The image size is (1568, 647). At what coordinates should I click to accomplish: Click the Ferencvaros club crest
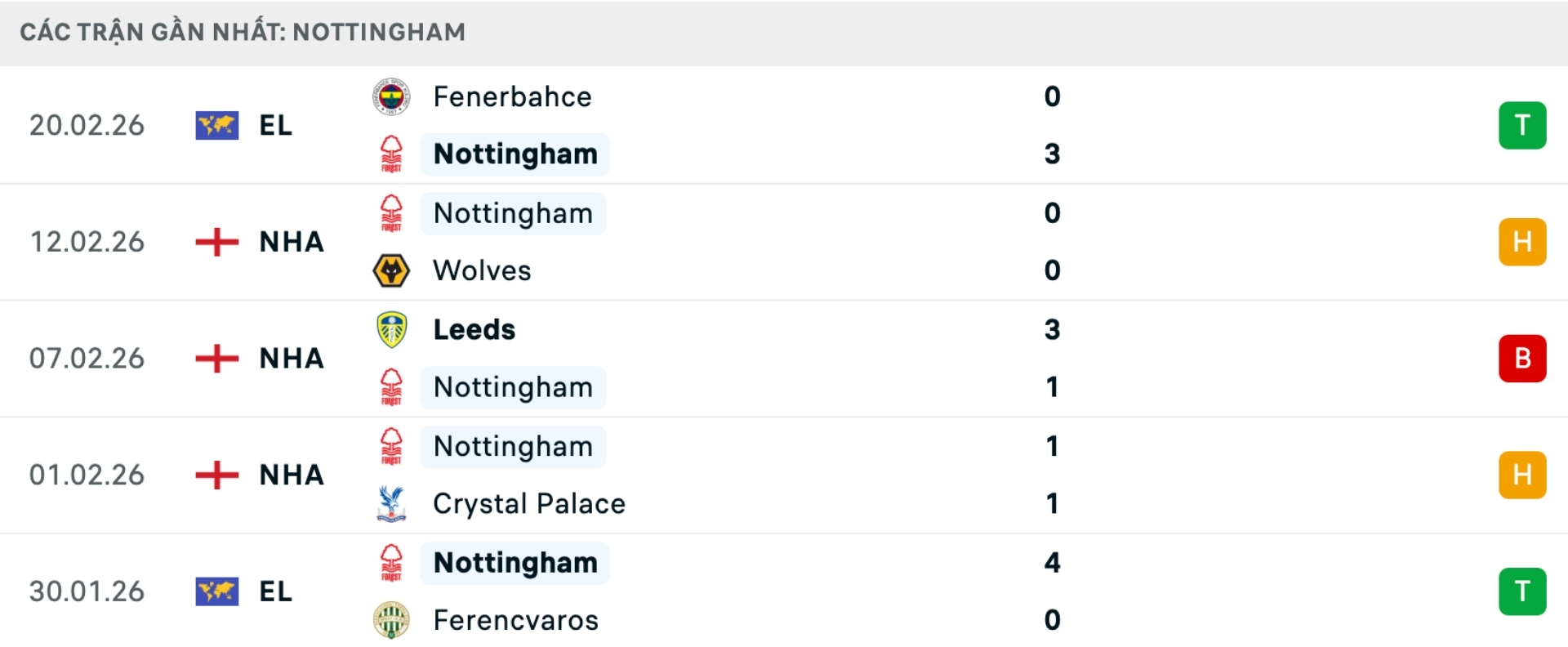393,620
